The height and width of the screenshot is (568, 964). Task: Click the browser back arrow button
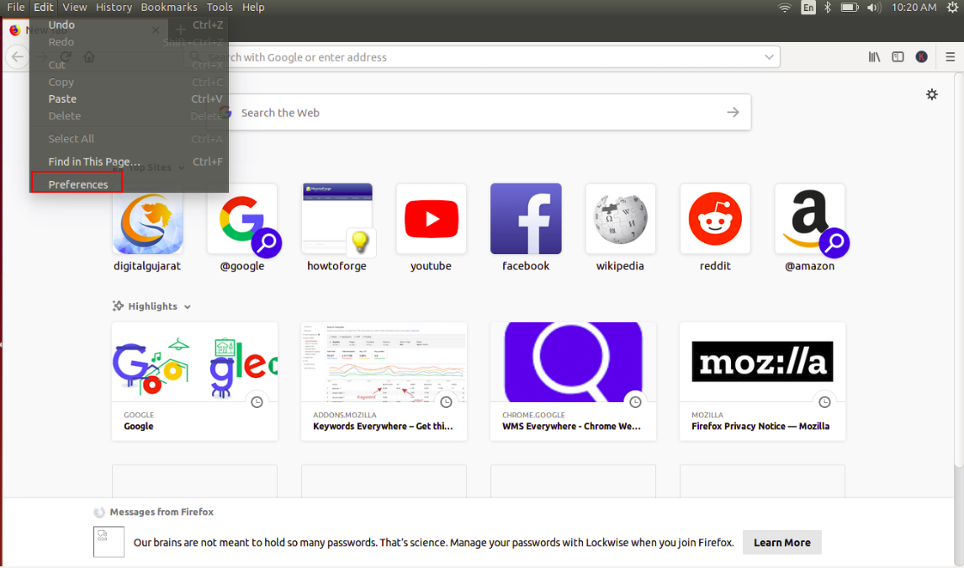point(17,57)
